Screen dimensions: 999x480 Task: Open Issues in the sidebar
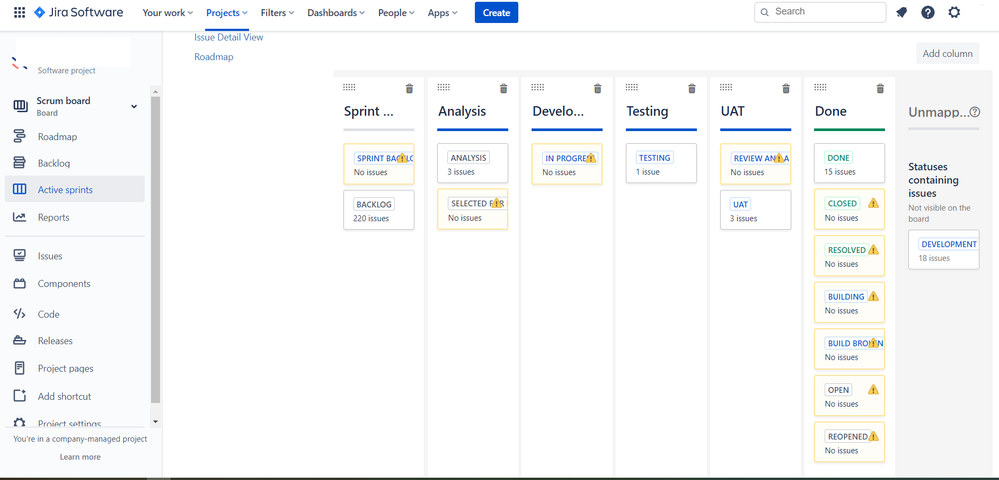(x=75, y=256)
